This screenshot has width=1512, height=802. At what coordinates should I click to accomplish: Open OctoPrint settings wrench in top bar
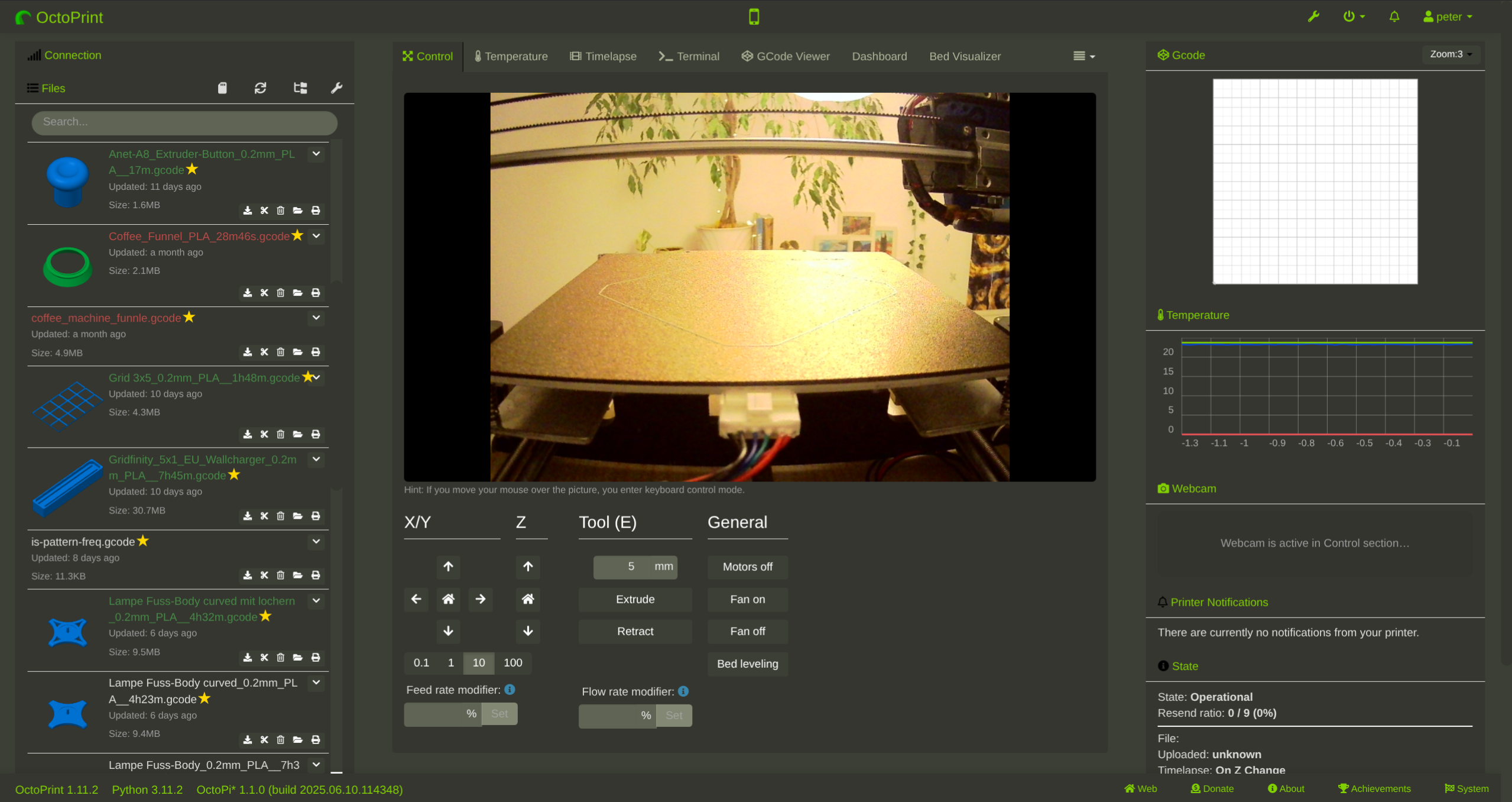point(1313,17)
